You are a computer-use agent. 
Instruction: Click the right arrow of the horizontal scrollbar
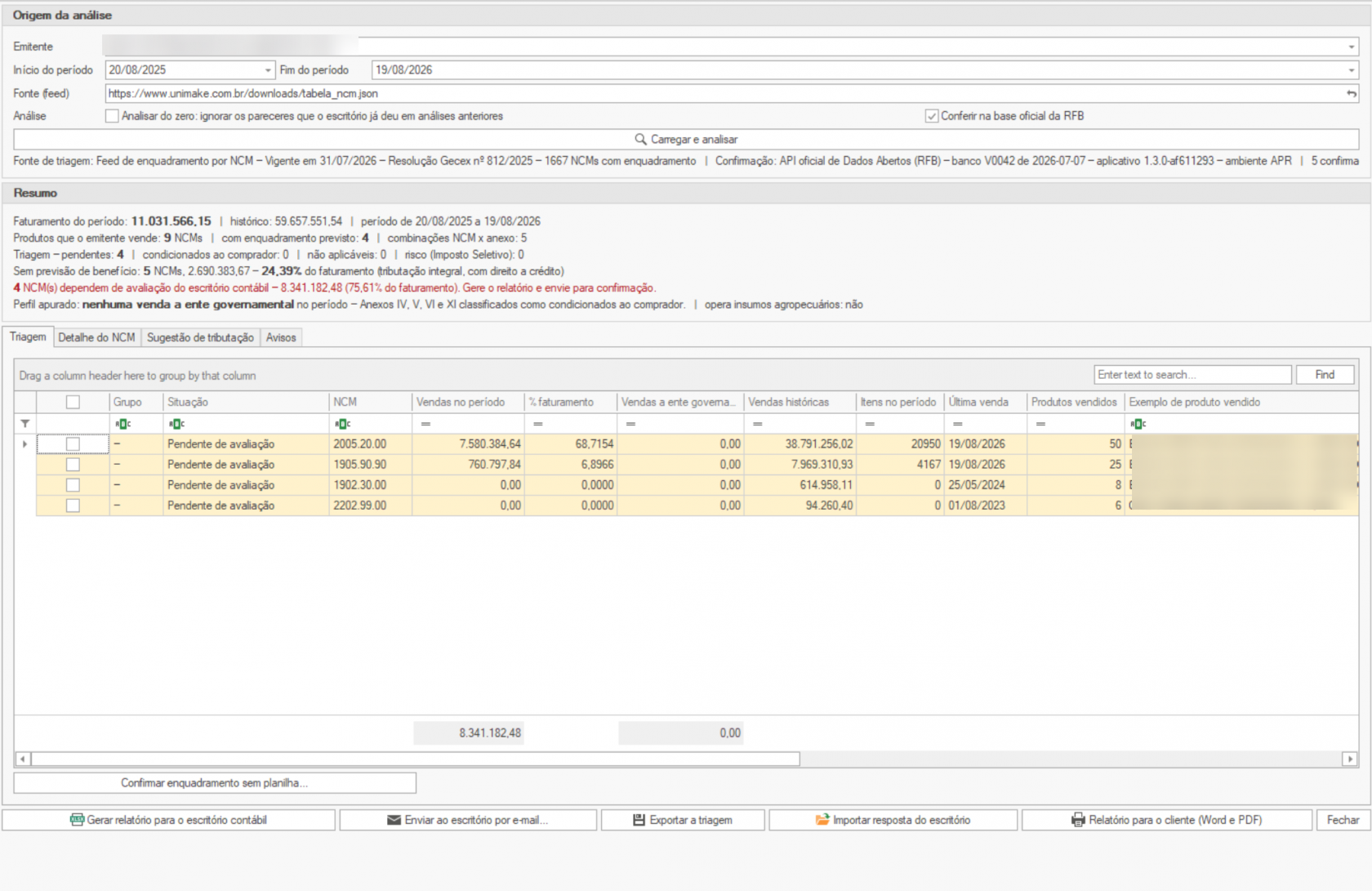click(1350, 760)
